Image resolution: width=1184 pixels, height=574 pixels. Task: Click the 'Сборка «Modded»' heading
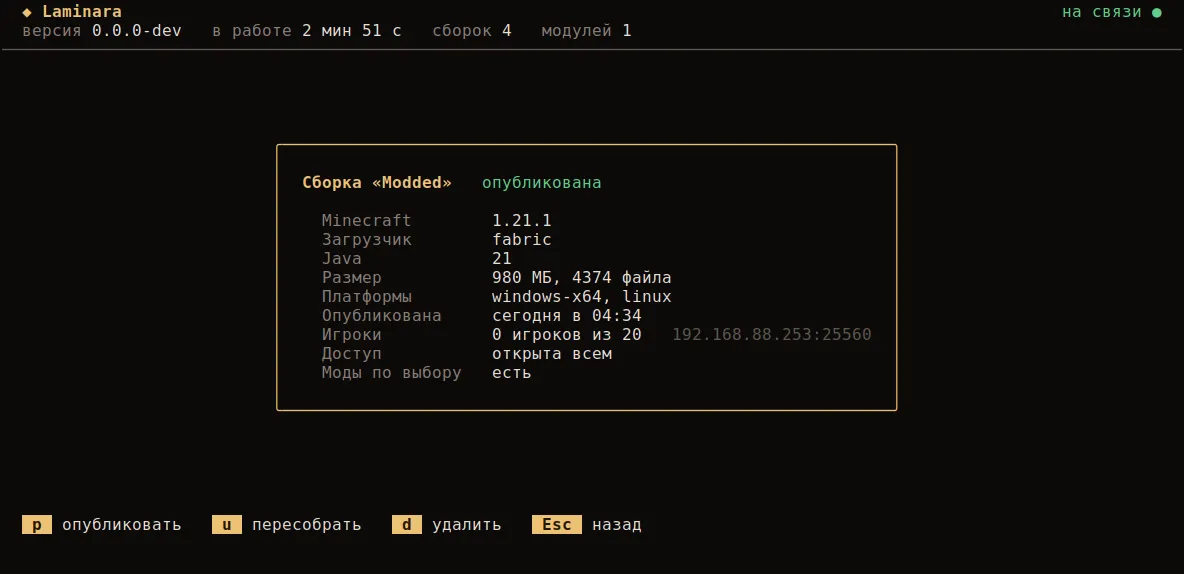377,183
